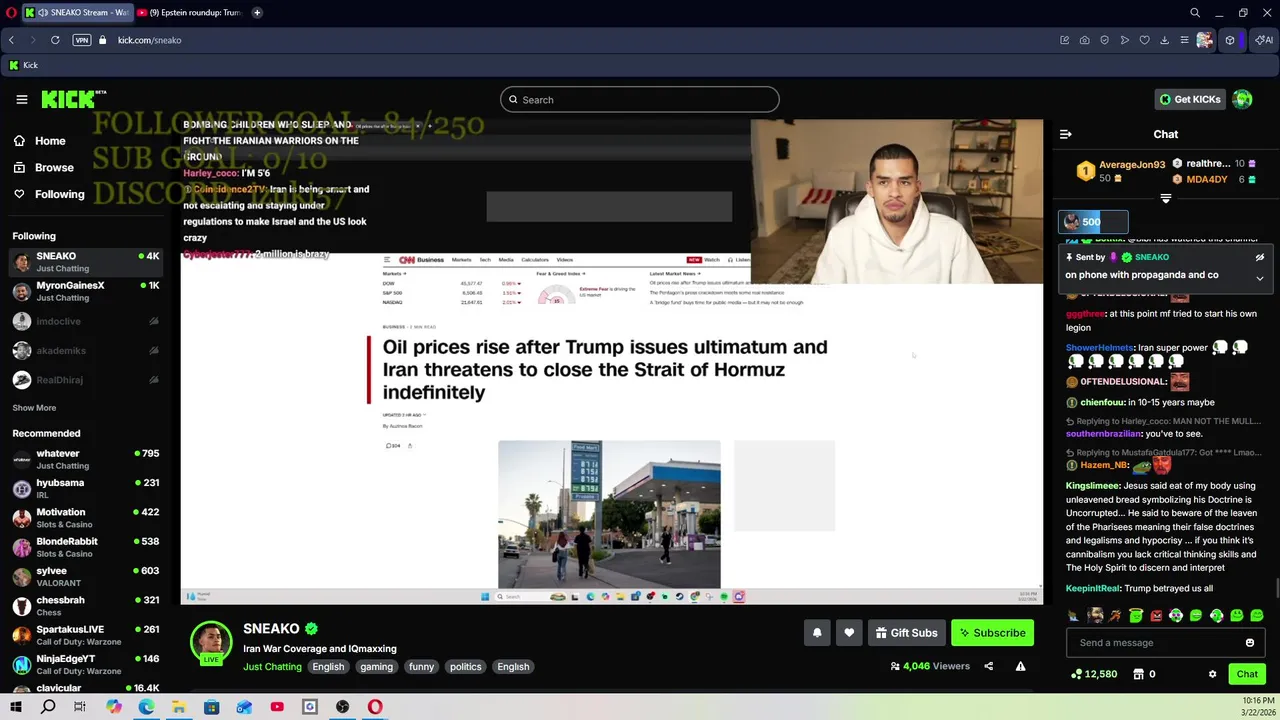
Task: Click the heart follow button below the stream
Action: click(849, 632)
